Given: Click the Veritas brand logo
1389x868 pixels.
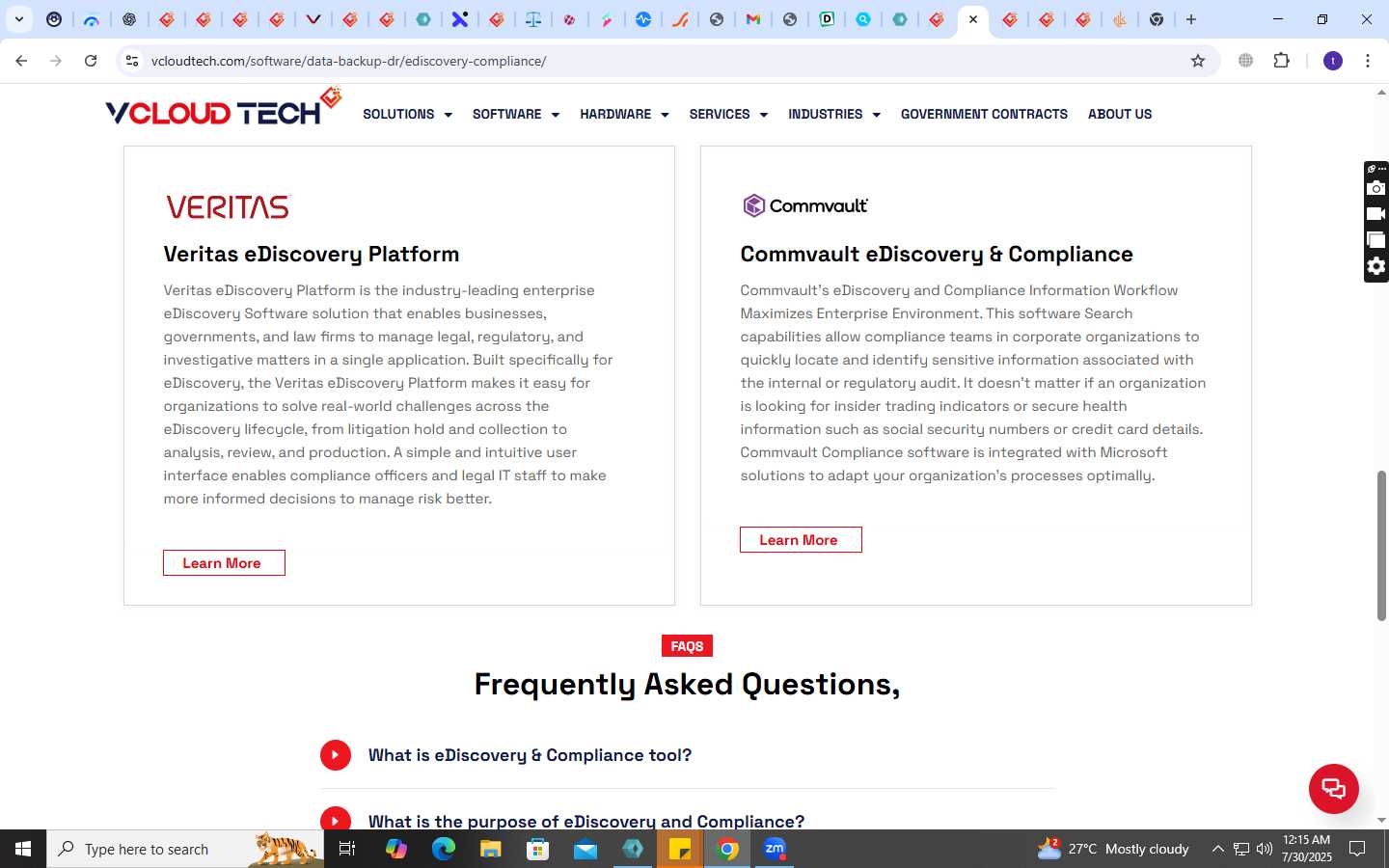Looking at the screenshot, I should (x=228, y=206).
